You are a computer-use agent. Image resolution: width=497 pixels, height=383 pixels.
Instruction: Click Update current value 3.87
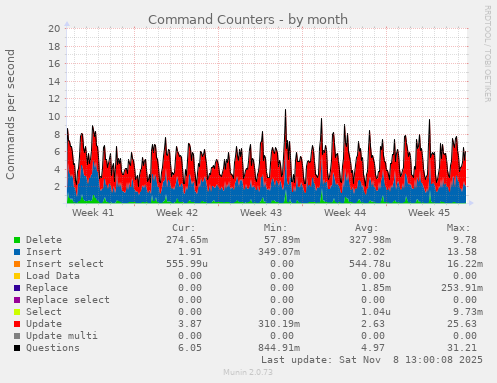click(190, 324)
